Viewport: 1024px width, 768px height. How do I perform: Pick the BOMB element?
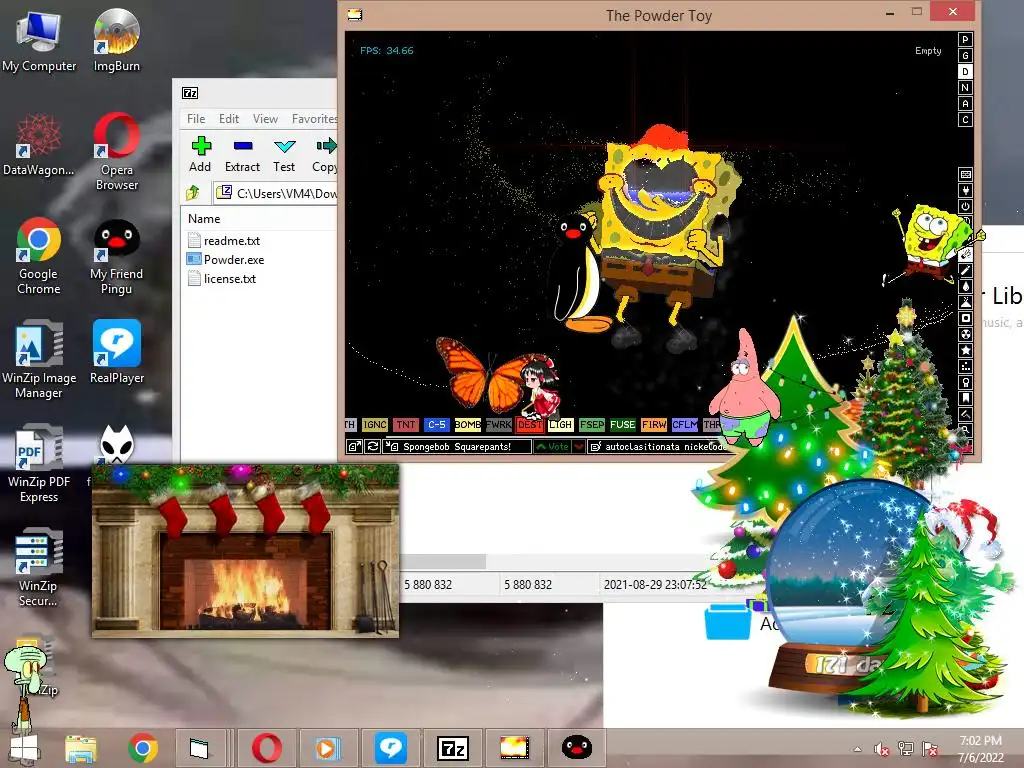468,424
